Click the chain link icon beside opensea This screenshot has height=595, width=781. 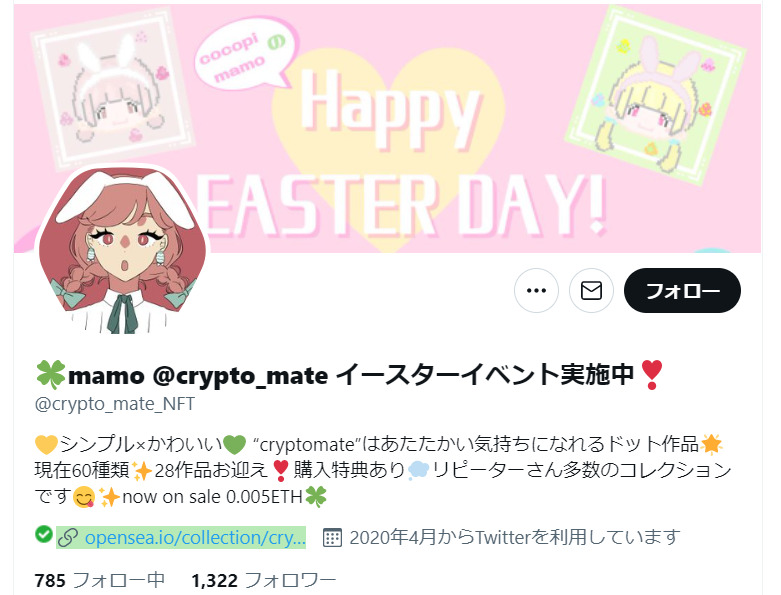(x=68, y=538)
